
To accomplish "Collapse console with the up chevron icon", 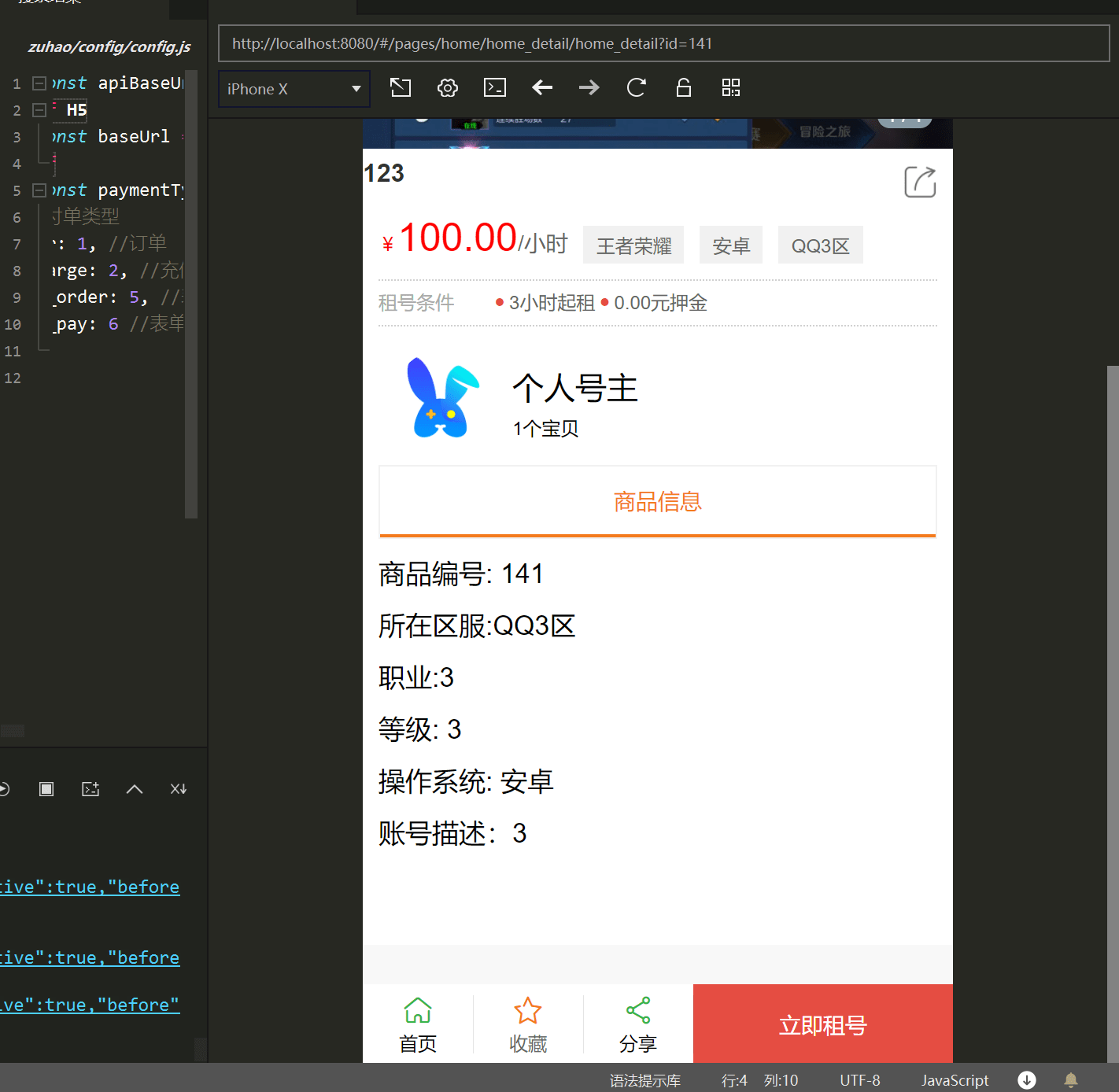I will coord(135,789).
